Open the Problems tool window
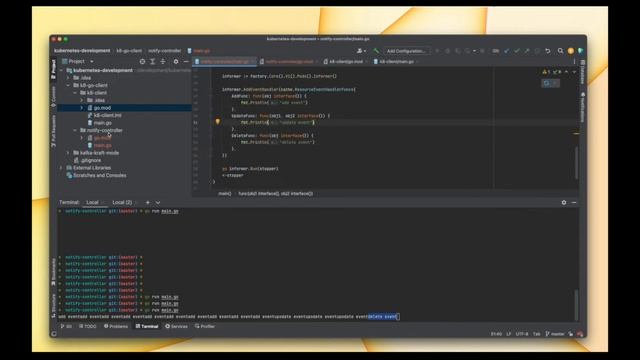This screenshot has height=360, width=640. (116, 327)
